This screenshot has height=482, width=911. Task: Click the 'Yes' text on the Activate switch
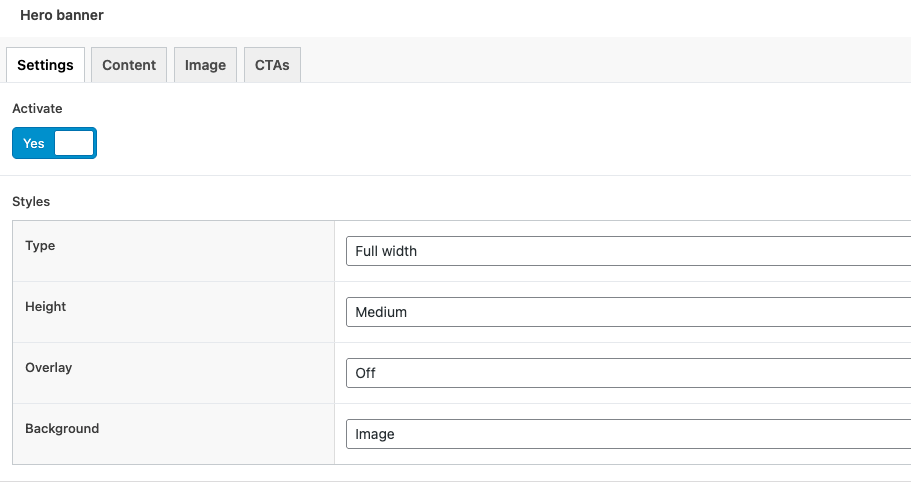click(34, 143)
